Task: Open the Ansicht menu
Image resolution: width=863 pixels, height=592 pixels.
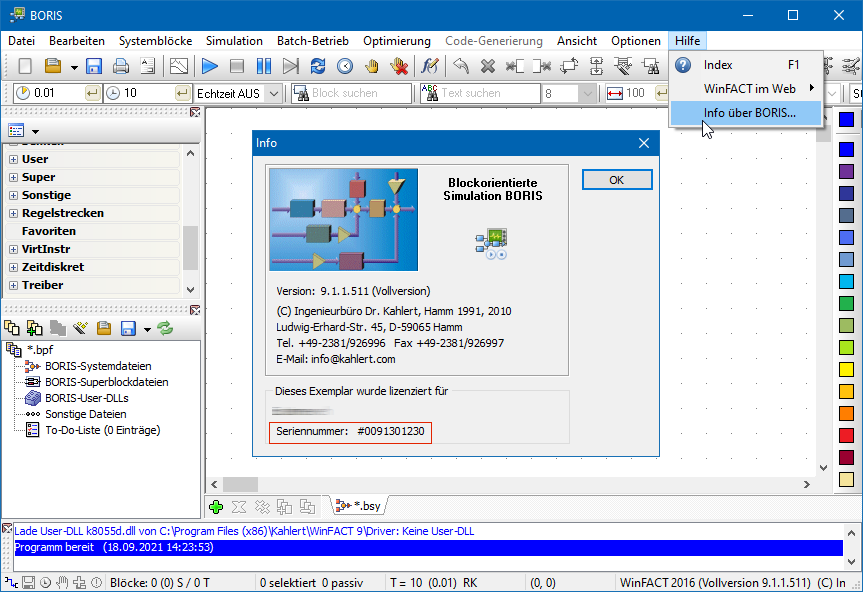Action: [577, 41]
